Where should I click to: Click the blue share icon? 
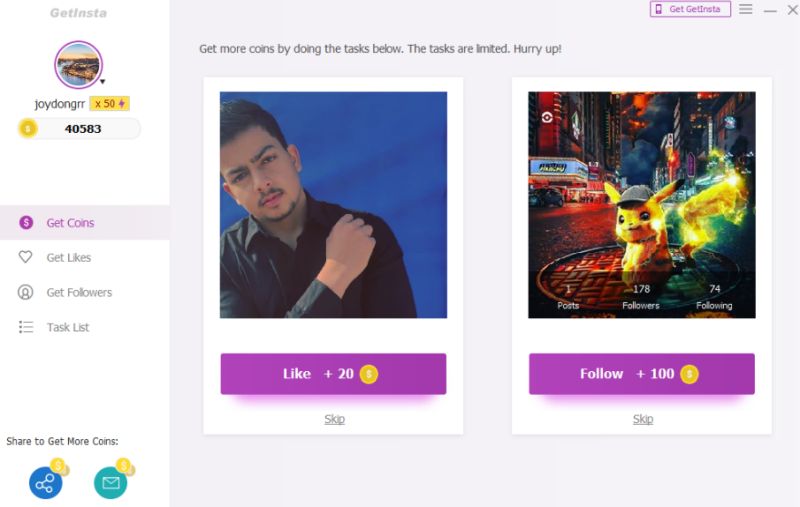pyautogui.click(x=45, y=483)
